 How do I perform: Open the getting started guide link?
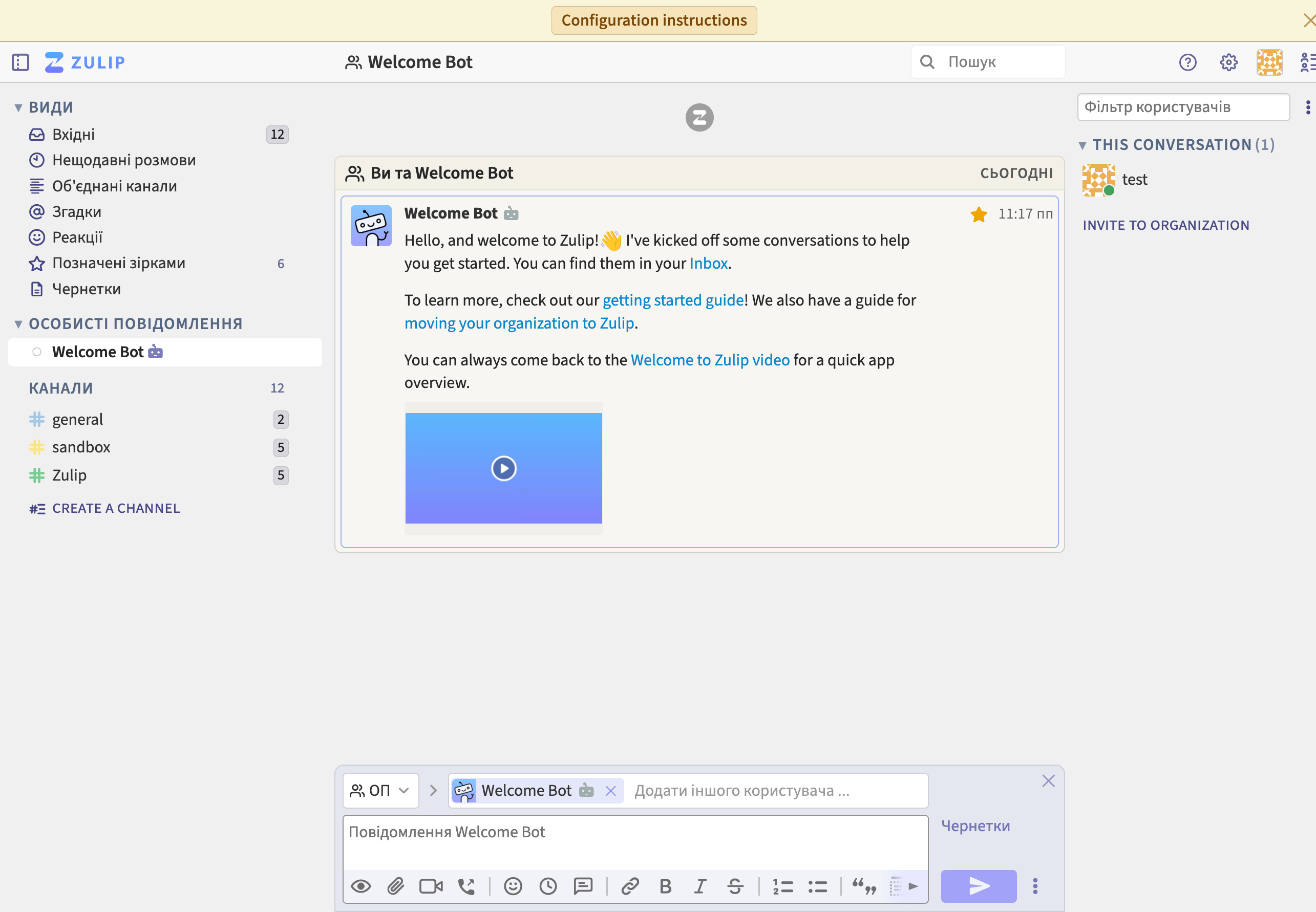coord(673,300)
